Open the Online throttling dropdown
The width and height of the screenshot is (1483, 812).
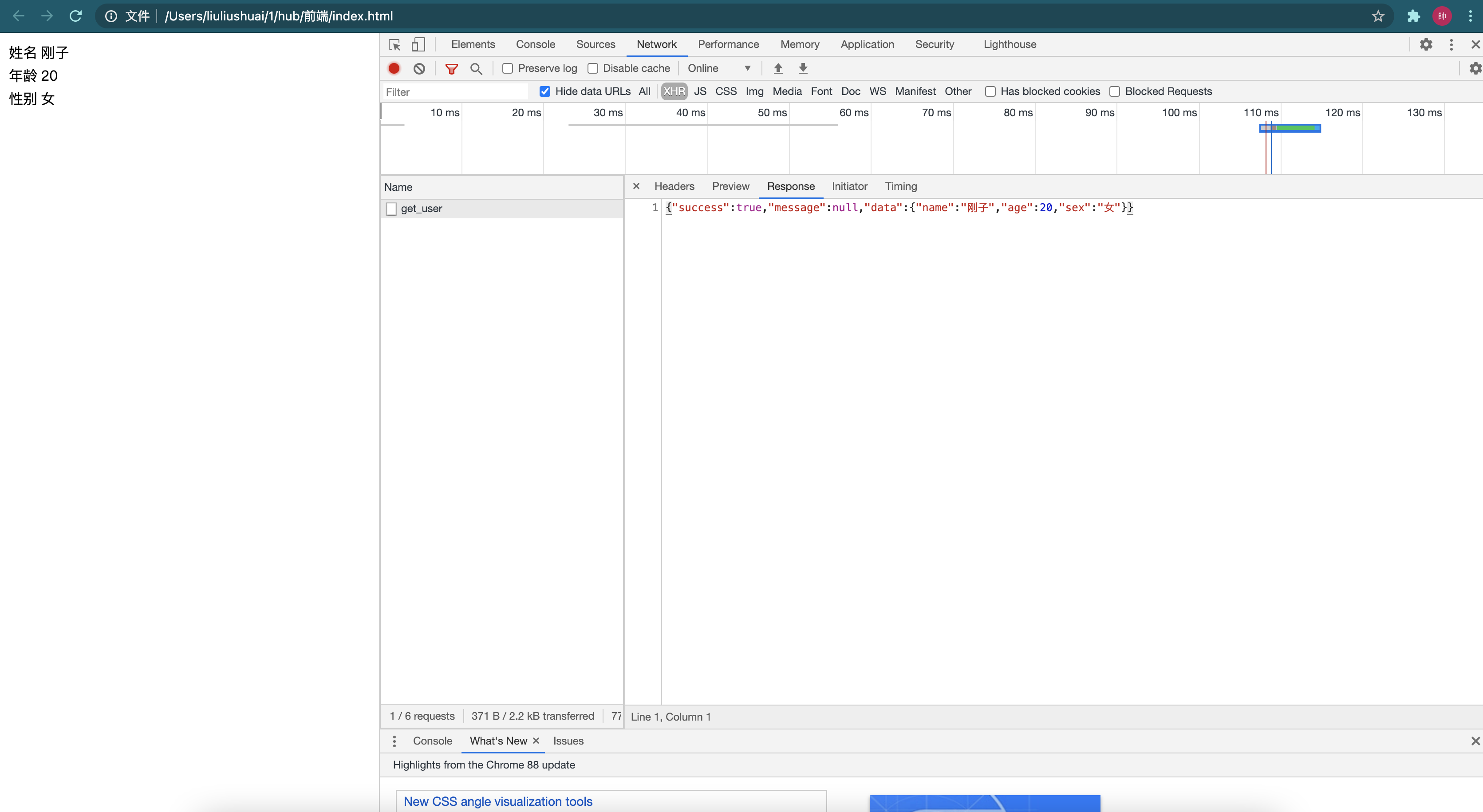(719, 68)
